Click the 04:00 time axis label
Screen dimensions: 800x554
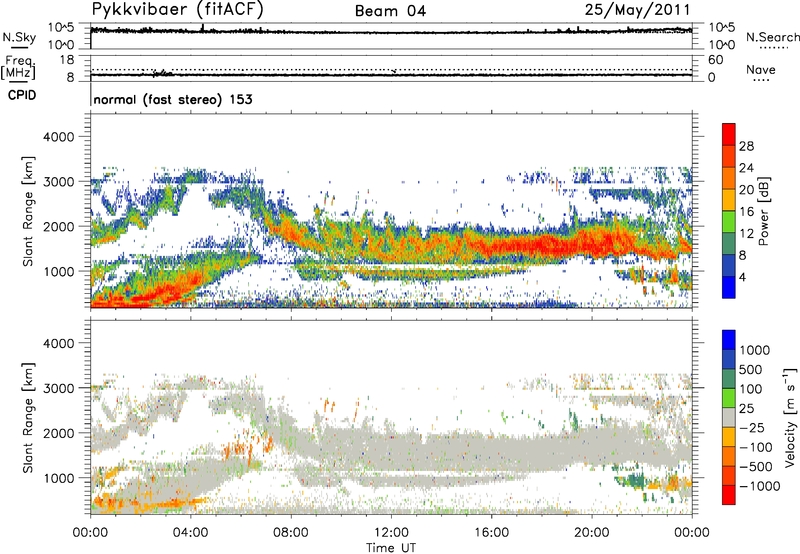click(191, 533)
